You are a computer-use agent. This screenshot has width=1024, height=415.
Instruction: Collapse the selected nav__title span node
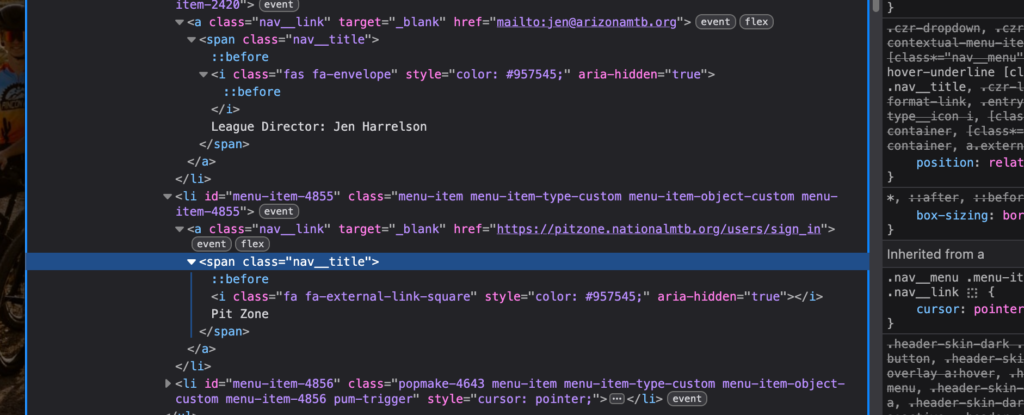pyautogui.click(x=191, y=262)
